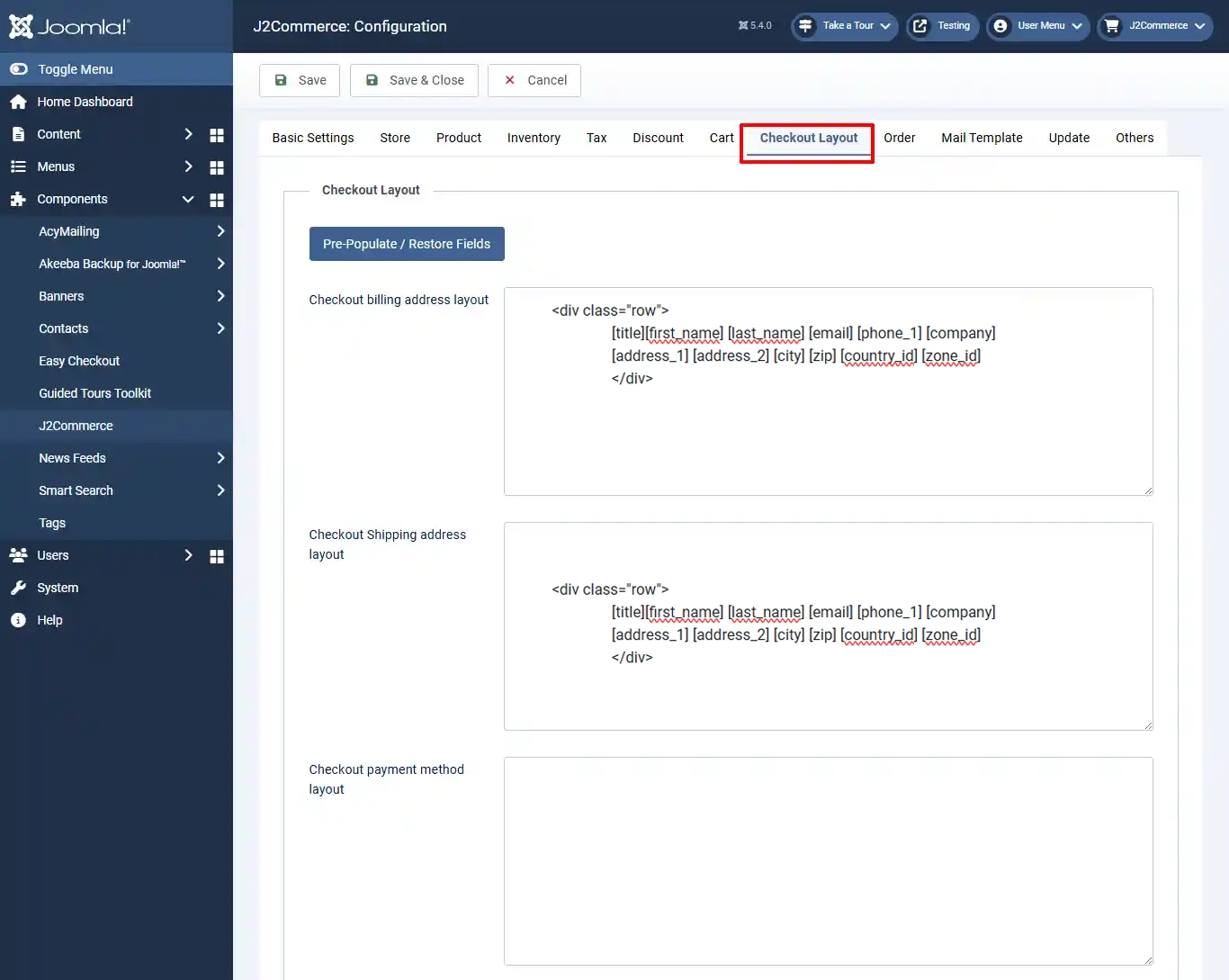Image resolution: width=1229 pixels, height=980 pixels.
Task: Click the Help info icon
Action: [18, 620]
